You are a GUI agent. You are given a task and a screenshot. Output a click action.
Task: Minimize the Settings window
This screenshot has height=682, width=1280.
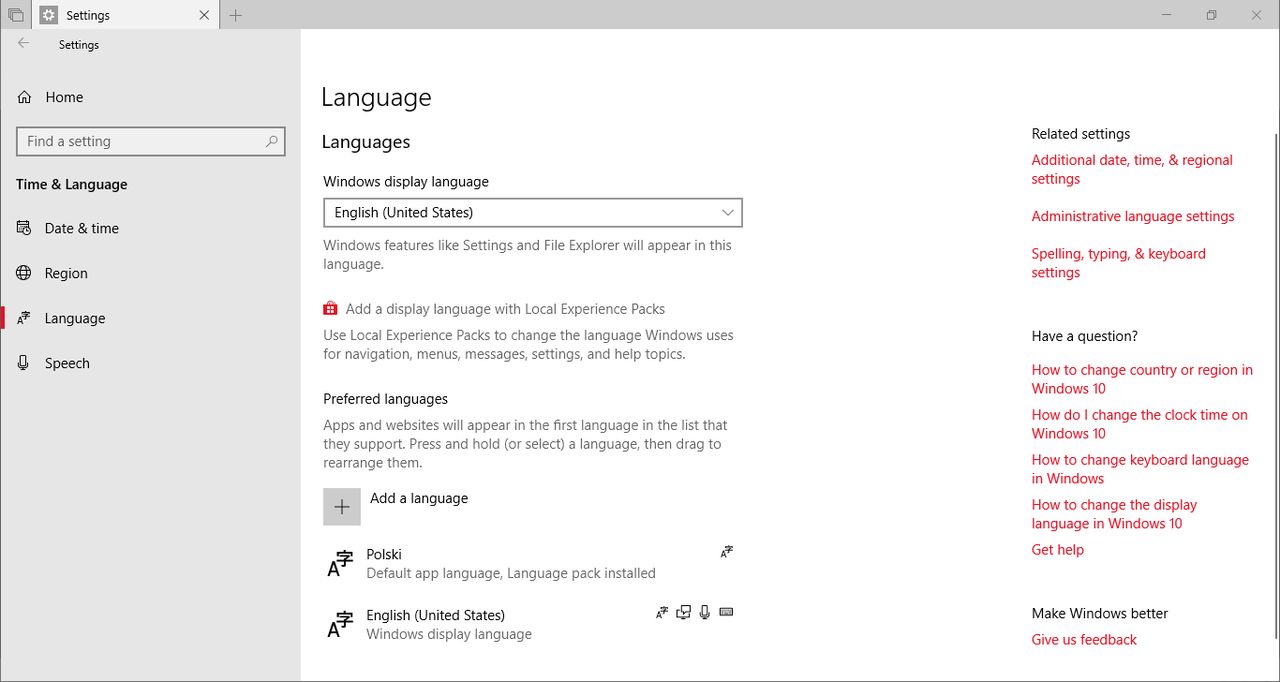point(1166,15)
